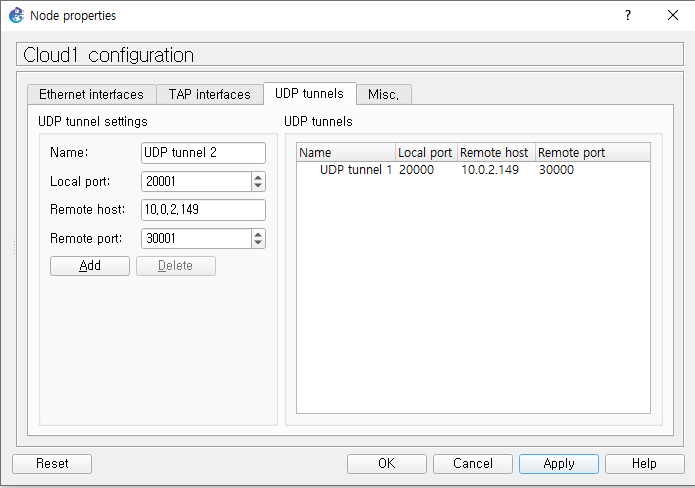Select the UDP tunnel 1 row
Viewport: 695px width, 488px height.
click(x=473, y=170)
